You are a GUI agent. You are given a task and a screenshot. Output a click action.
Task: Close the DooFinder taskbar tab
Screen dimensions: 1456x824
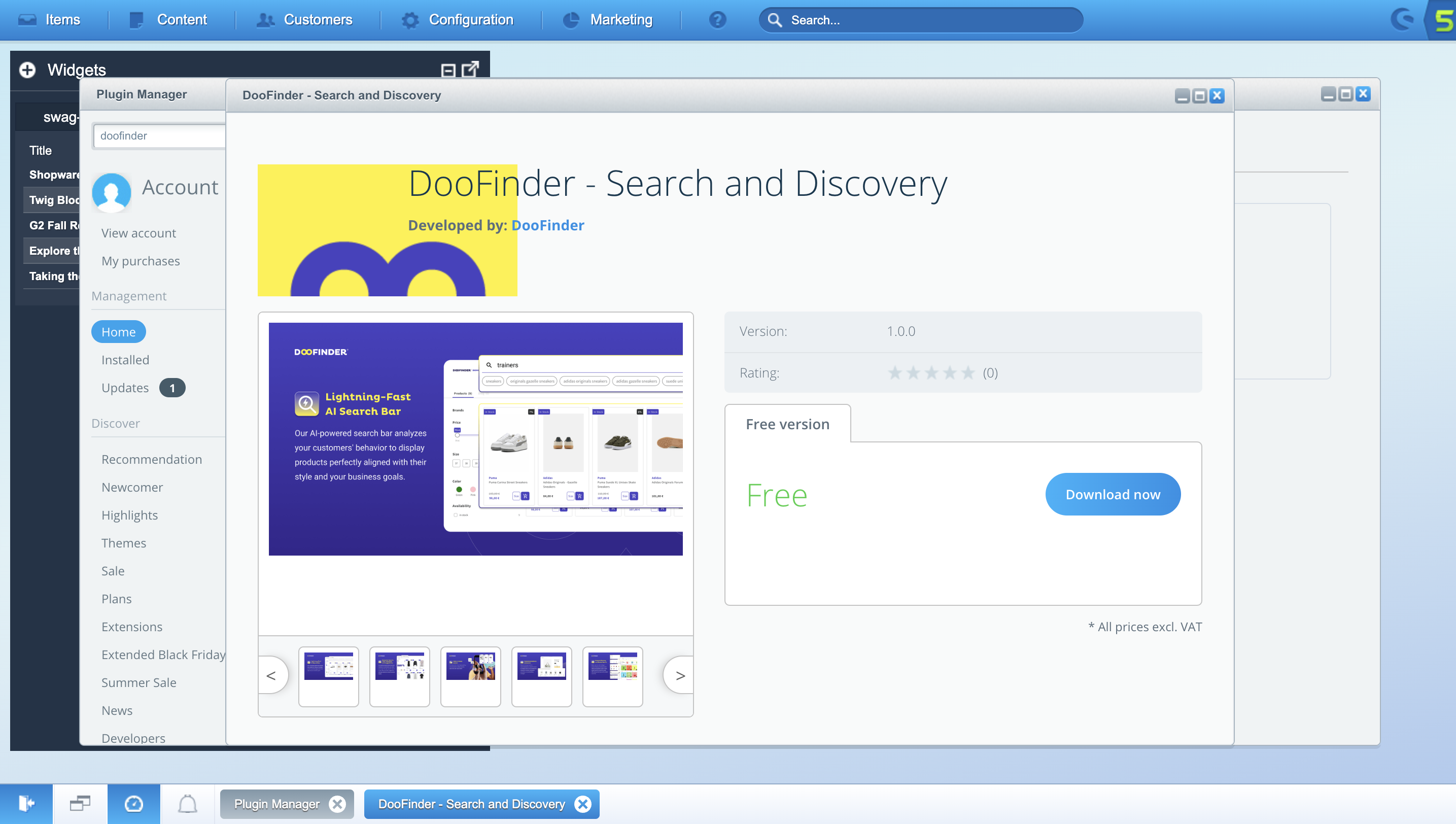pyautogui.click(x=583, y=804)
